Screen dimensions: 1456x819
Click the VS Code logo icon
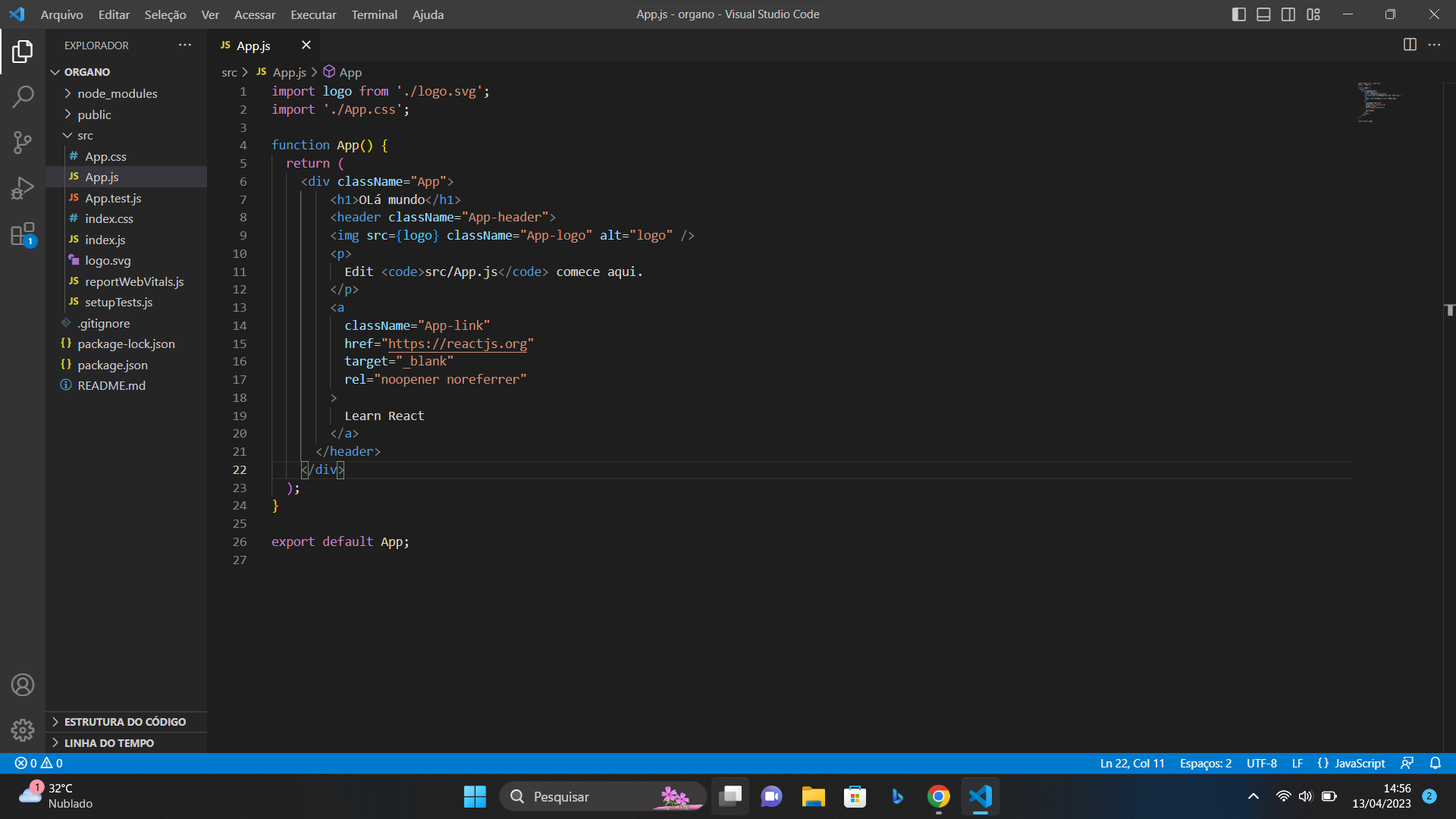click(x=17, y=14)
